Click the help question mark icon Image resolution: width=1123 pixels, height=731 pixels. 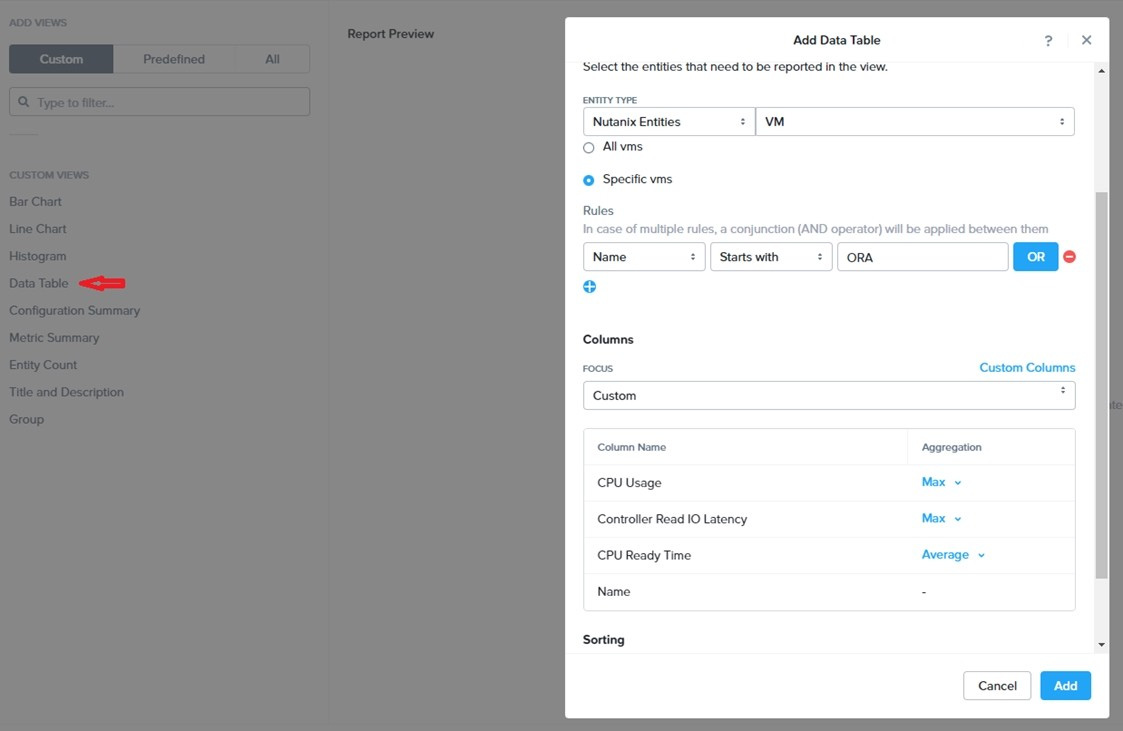1048,41
